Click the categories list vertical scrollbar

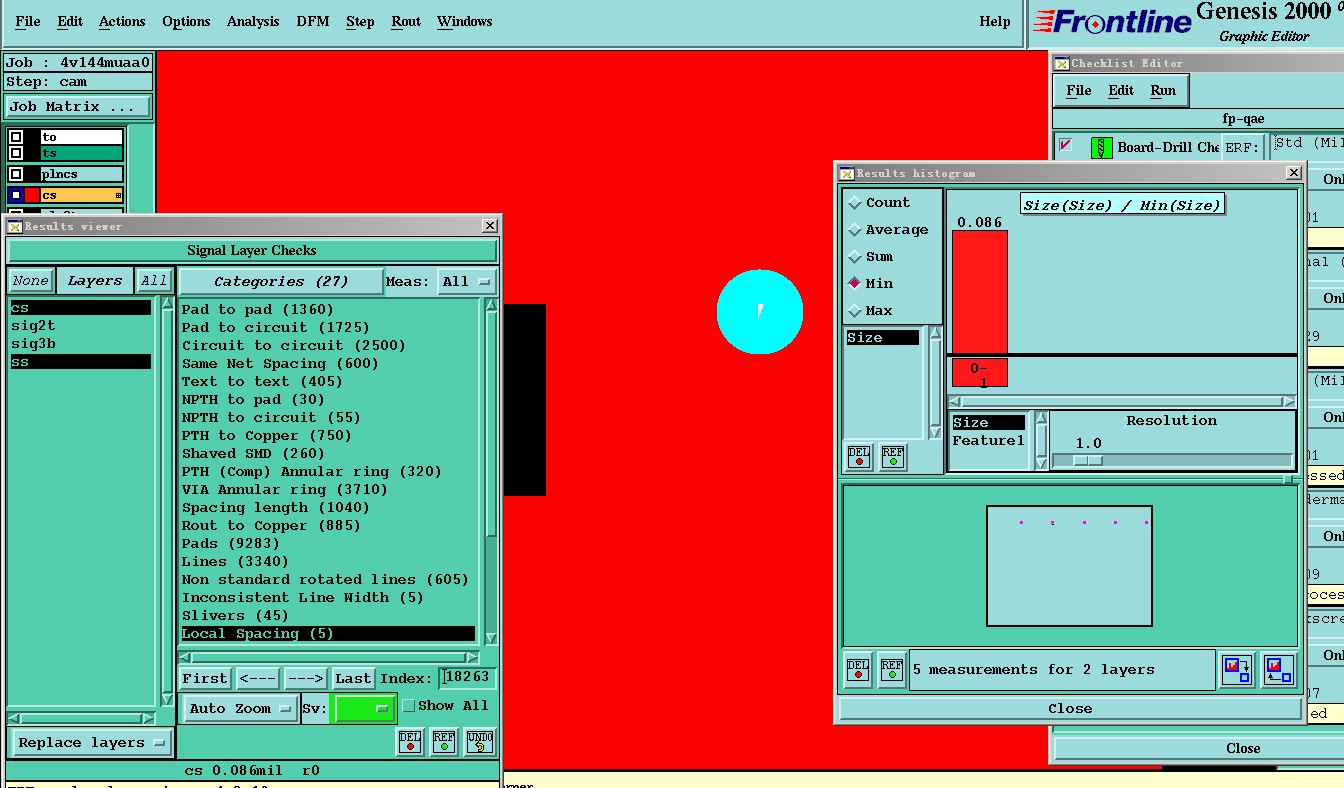click(491, 472)
